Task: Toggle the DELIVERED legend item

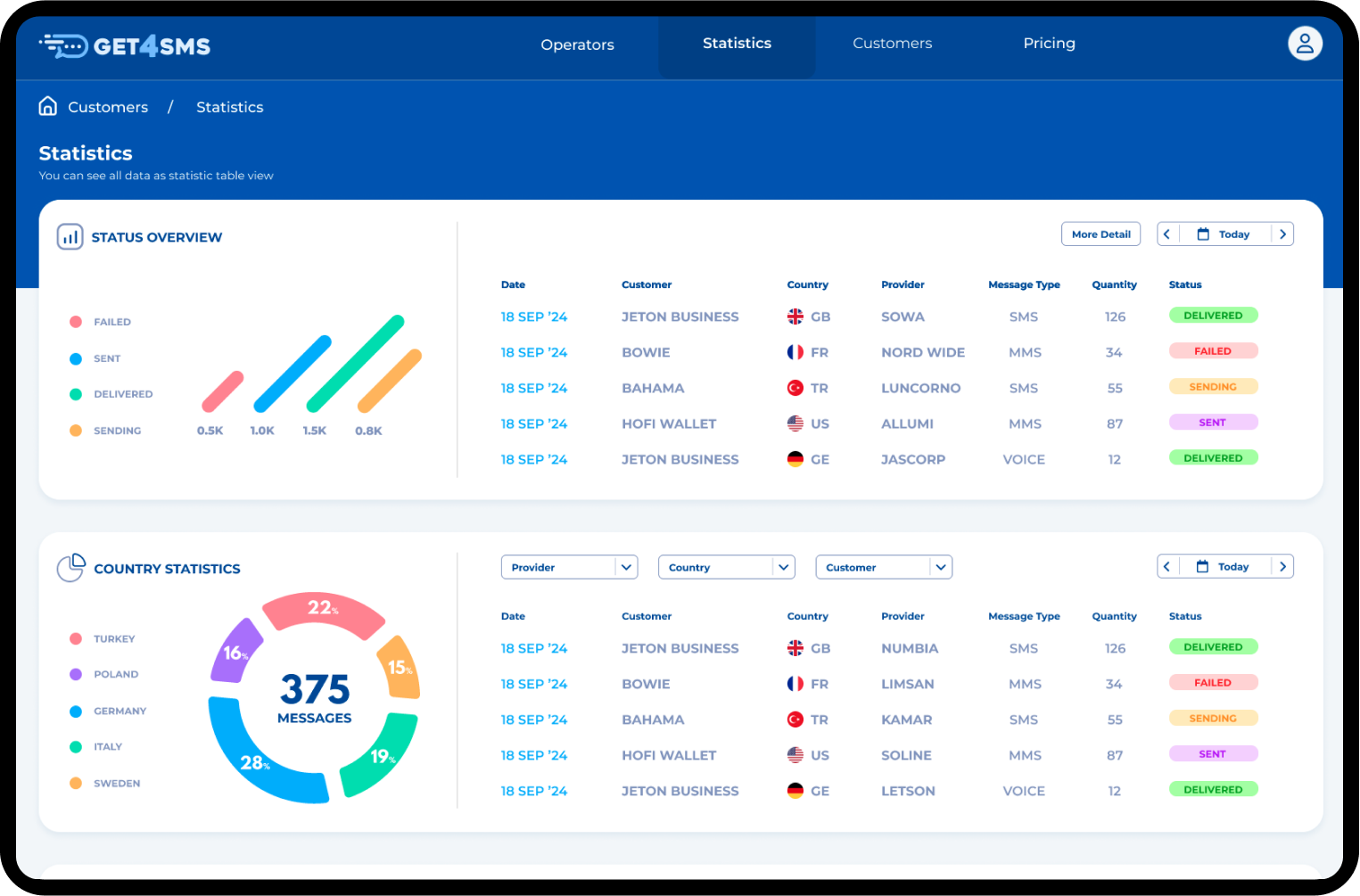Action: 112,394
